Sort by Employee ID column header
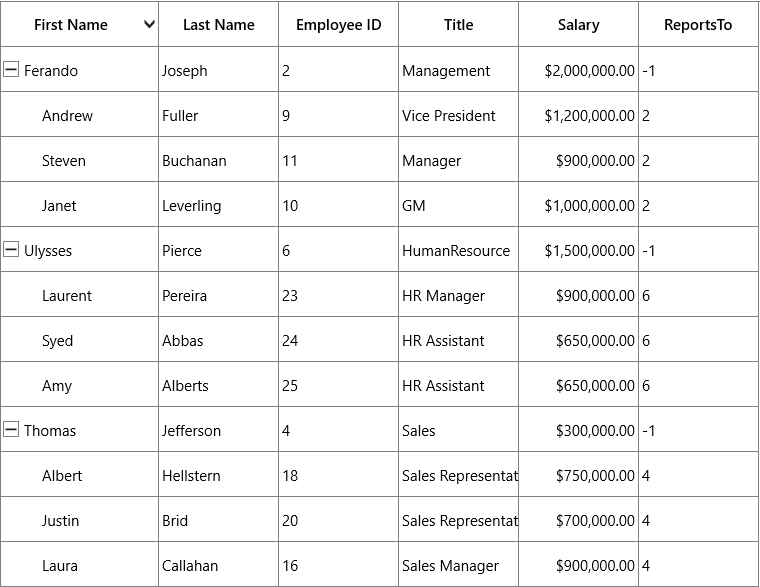The height and width of the screenshot is (587, 760). click(338, 24)
